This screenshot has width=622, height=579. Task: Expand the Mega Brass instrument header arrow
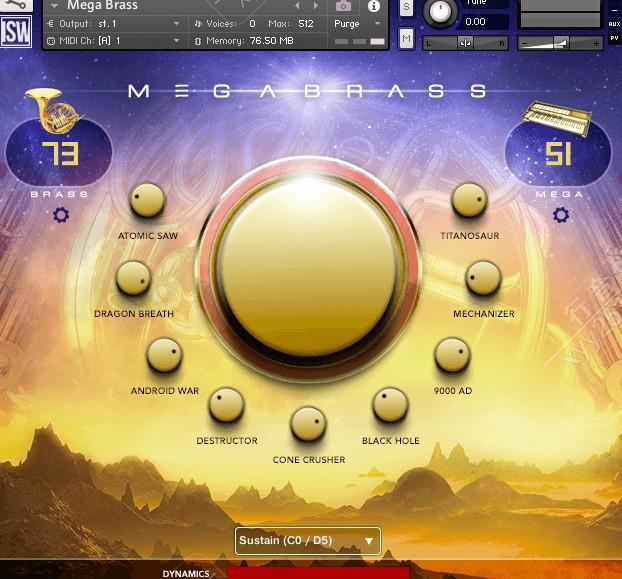pos(54,6)
